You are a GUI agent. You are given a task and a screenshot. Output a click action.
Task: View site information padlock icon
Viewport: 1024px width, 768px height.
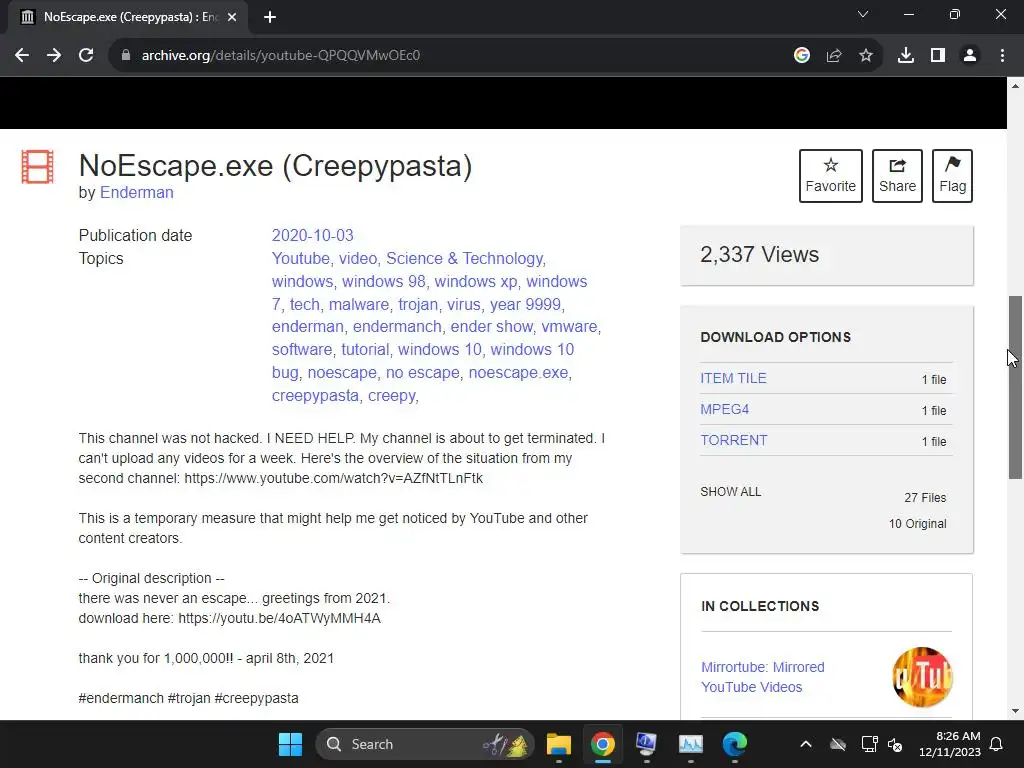125,56
